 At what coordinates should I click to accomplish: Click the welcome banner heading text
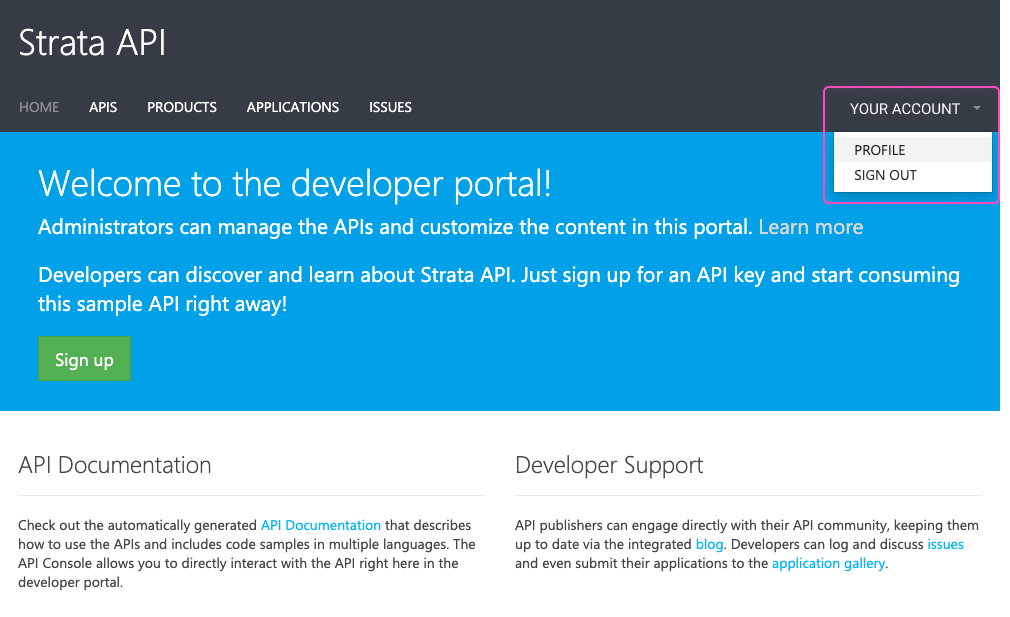(294, 184)
